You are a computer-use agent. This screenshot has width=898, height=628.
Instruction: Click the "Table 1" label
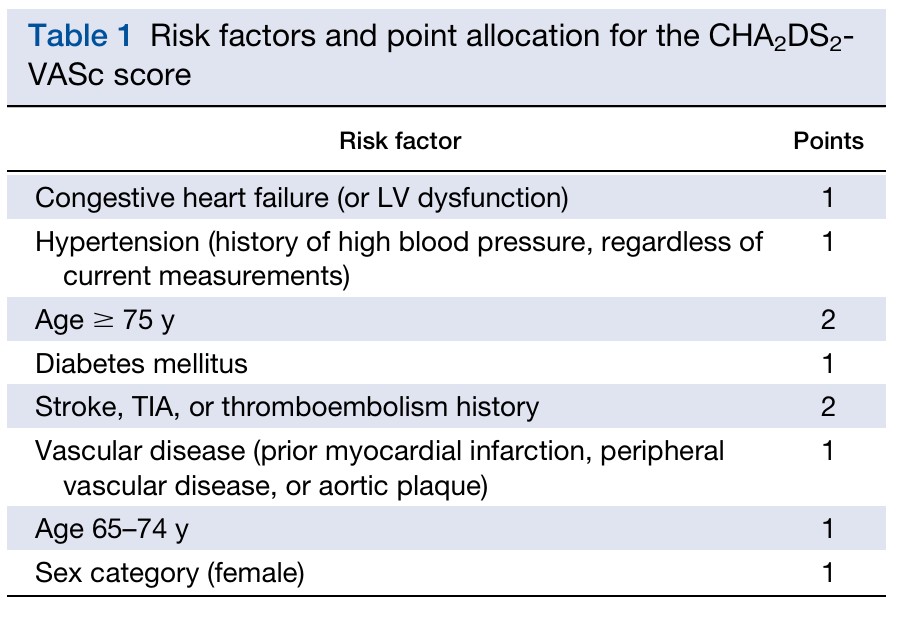[80, 37]
